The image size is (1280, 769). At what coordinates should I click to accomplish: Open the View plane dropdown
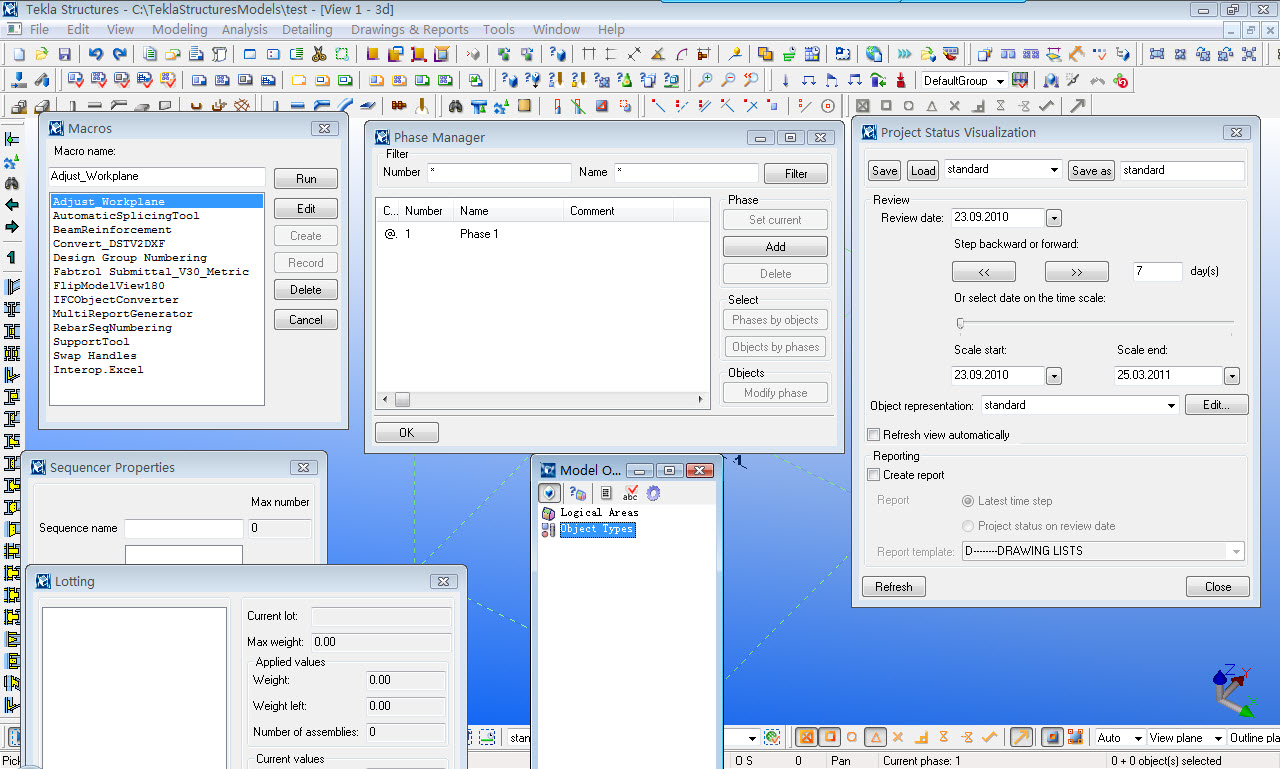pyautogui.click(x=1218, y=738)
